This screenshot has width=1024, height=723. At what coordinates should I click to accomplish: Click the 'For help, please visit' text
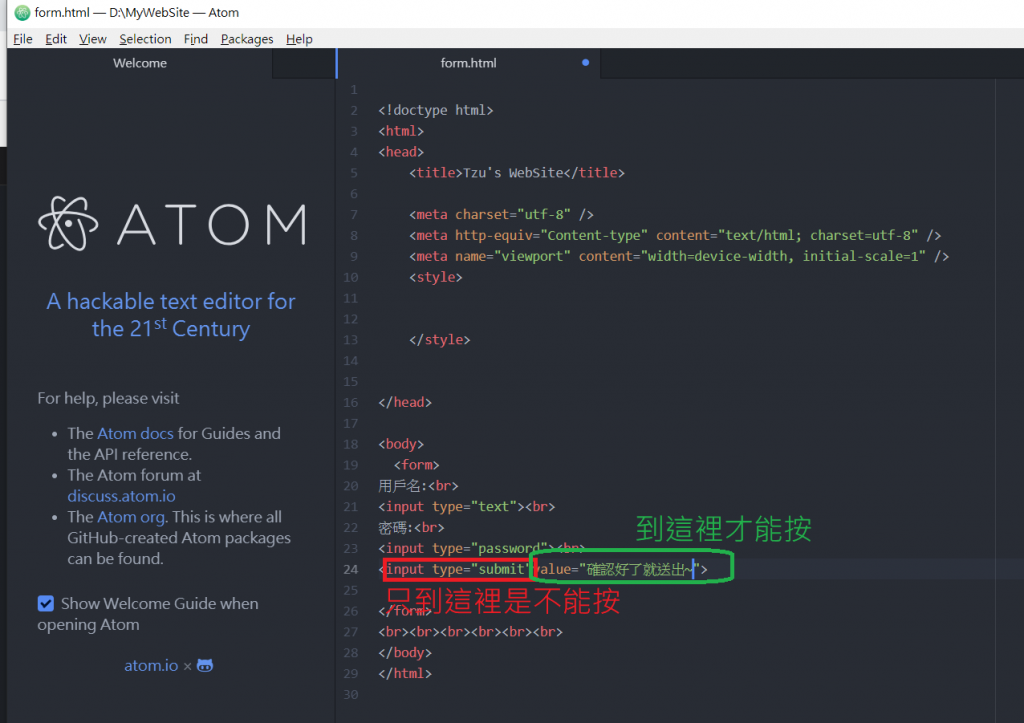(x=108, y=398)
